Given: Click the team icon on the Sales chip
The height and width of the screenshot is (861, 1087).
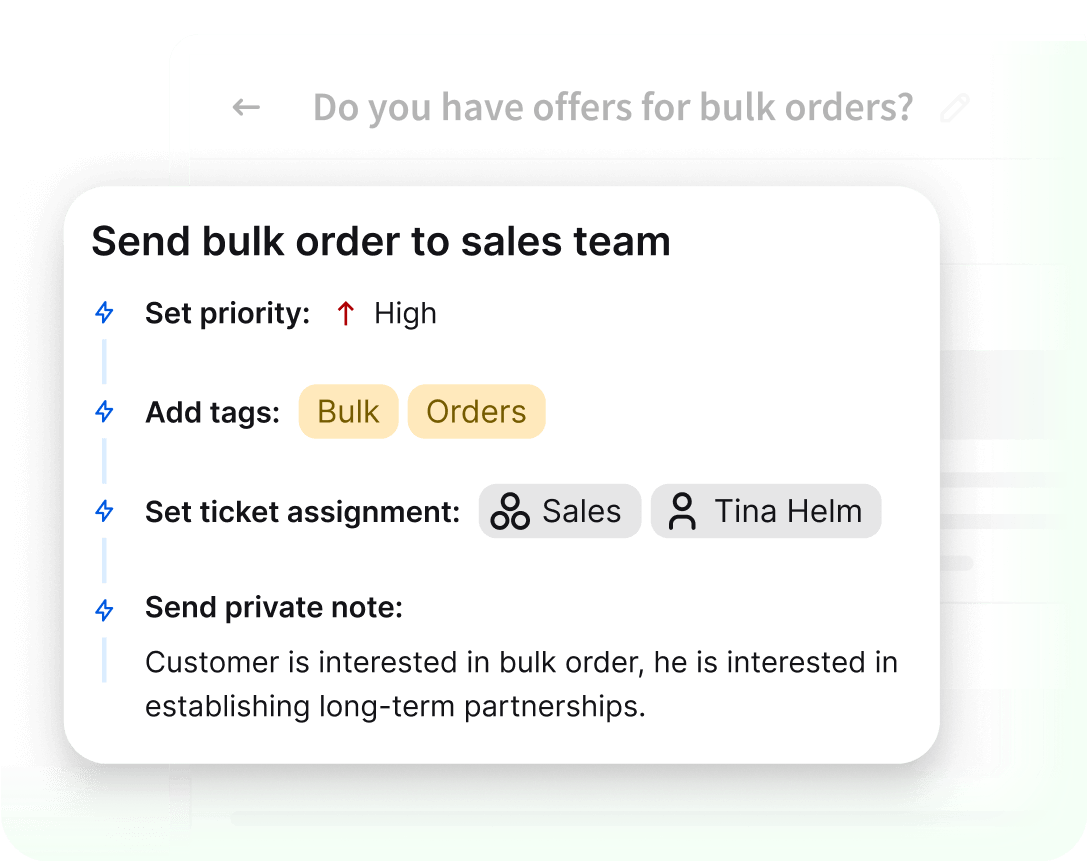Looking at the screenshot, I should [x=508, y=511].
